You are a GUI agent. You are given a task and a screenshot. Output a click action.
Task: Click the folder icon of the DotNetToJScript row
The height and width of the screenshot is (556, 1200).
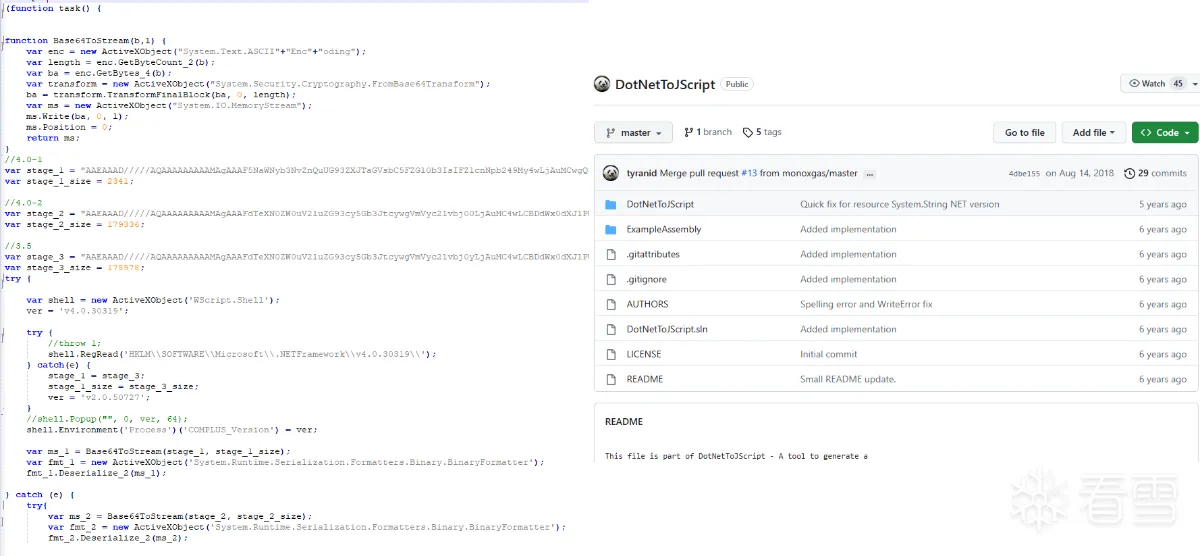(610, 204)
